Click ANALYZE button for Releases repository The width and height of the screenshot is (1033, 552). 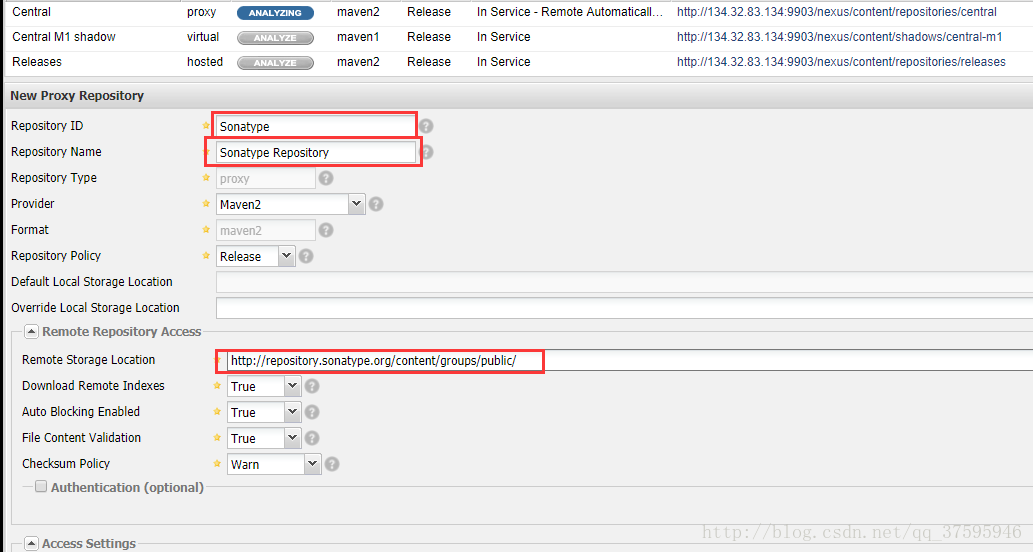275,63
